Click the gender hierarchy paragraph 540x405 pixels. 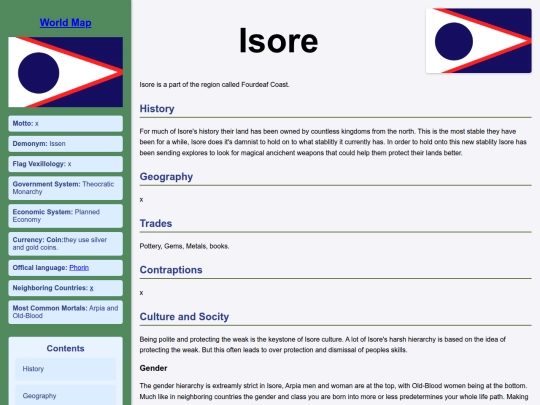pyautogui.click(x=334, y=391)
